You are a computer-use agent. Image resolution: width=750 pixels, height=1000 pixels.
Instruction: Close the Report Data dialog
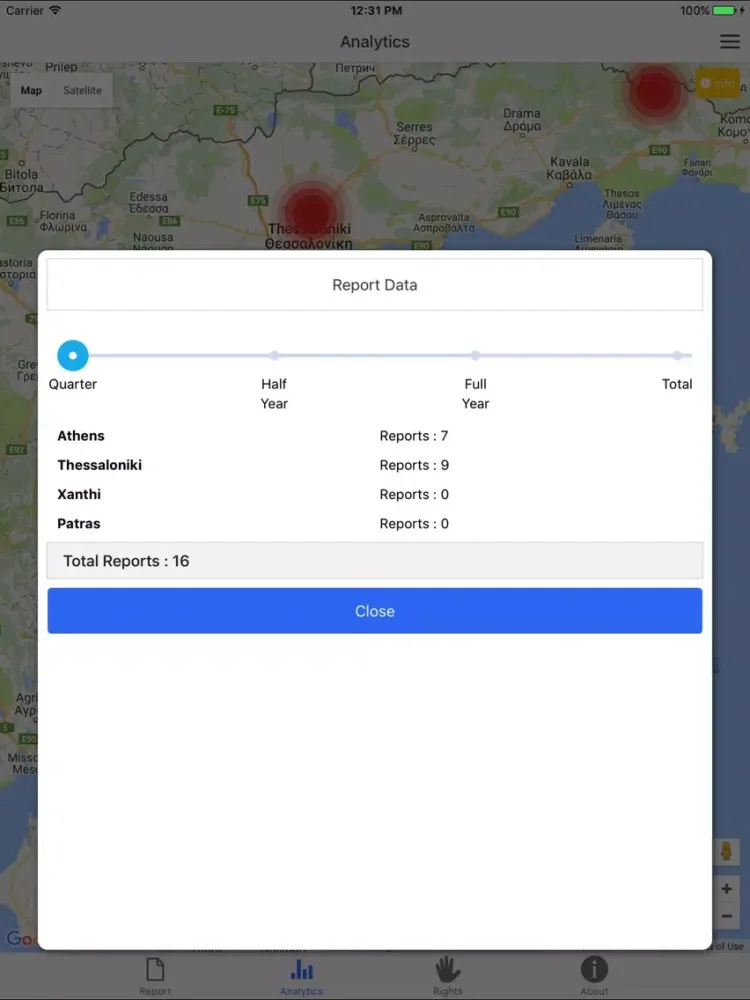point(375,611)
